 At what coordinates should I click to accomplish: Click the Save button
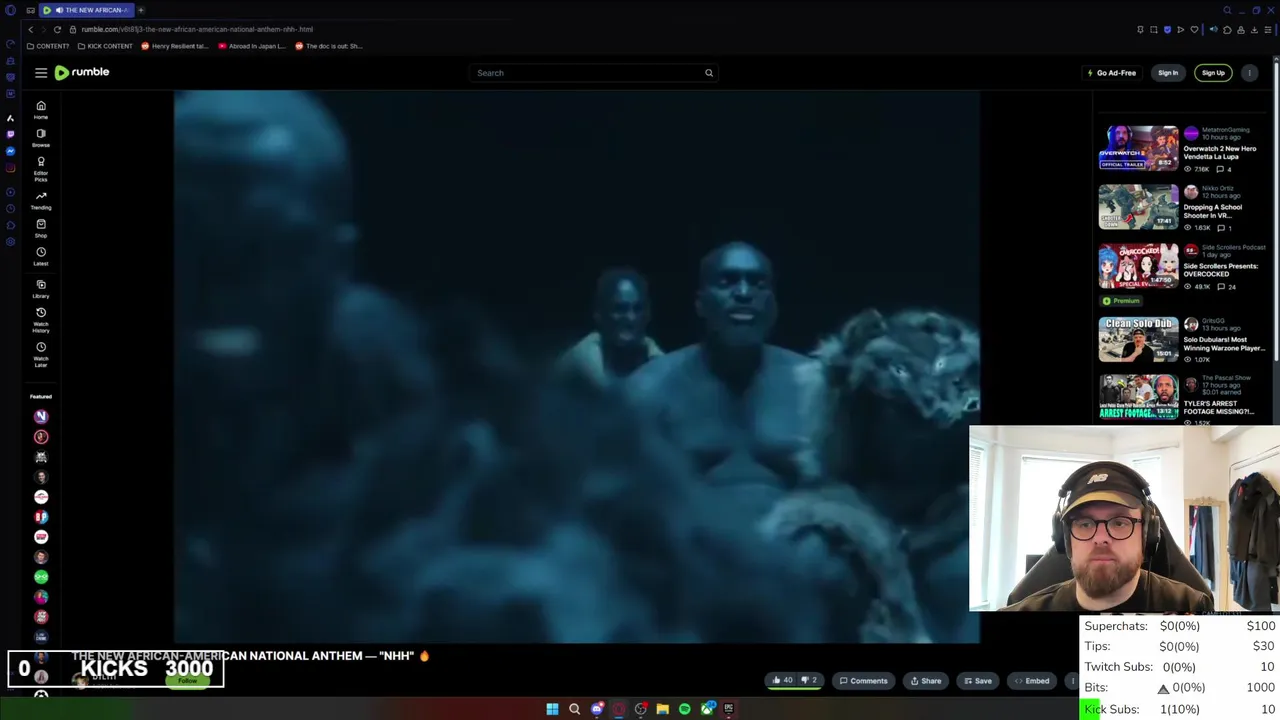click(x=977, y=681)
